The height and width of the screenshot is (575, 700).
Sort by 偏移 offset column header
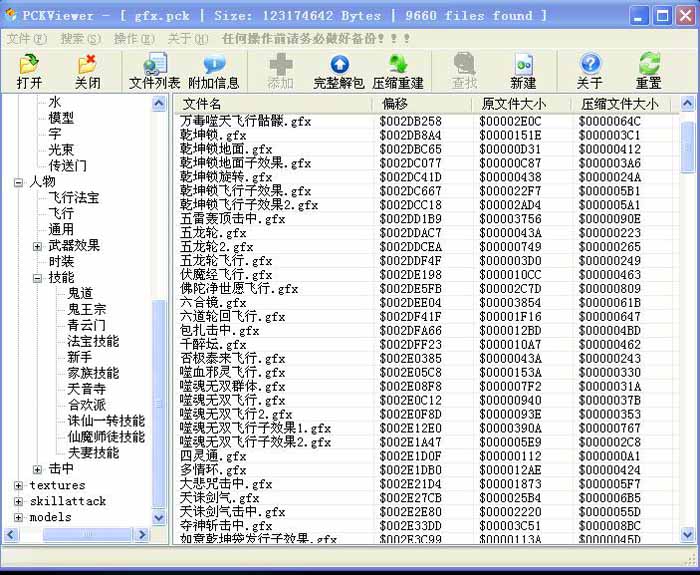tap(420, 104)
